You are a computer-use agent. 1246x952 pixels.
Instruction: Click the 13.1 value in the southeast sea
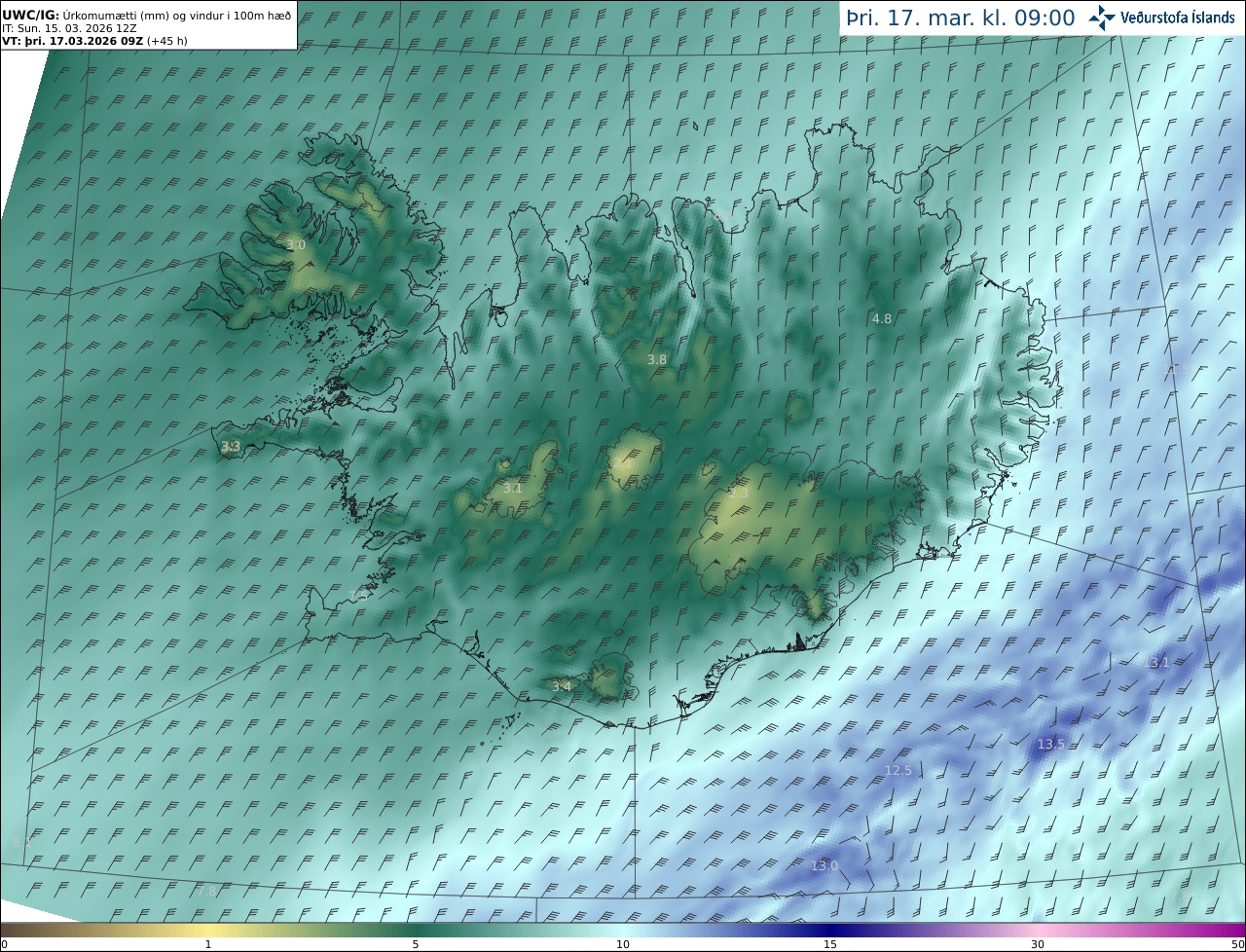click(x=1156, y=662)
